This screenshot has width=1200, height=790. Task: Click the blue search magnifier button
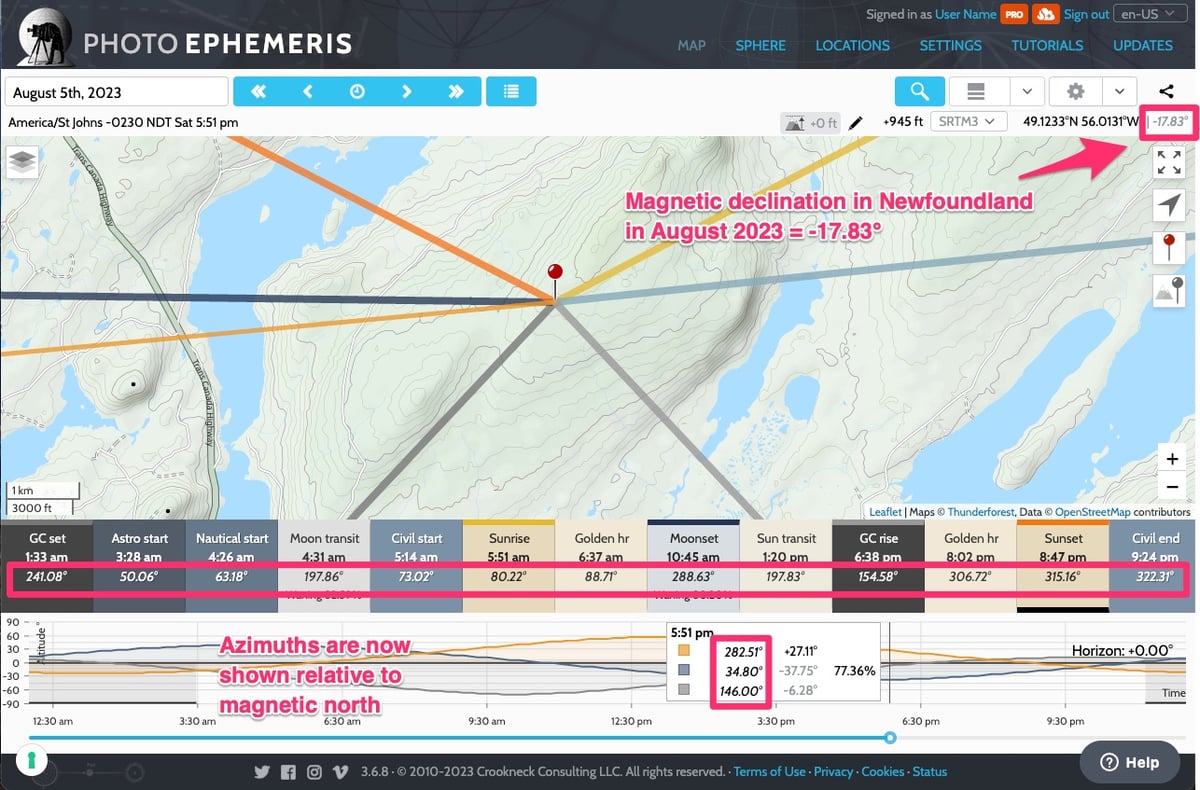point(919,91)
